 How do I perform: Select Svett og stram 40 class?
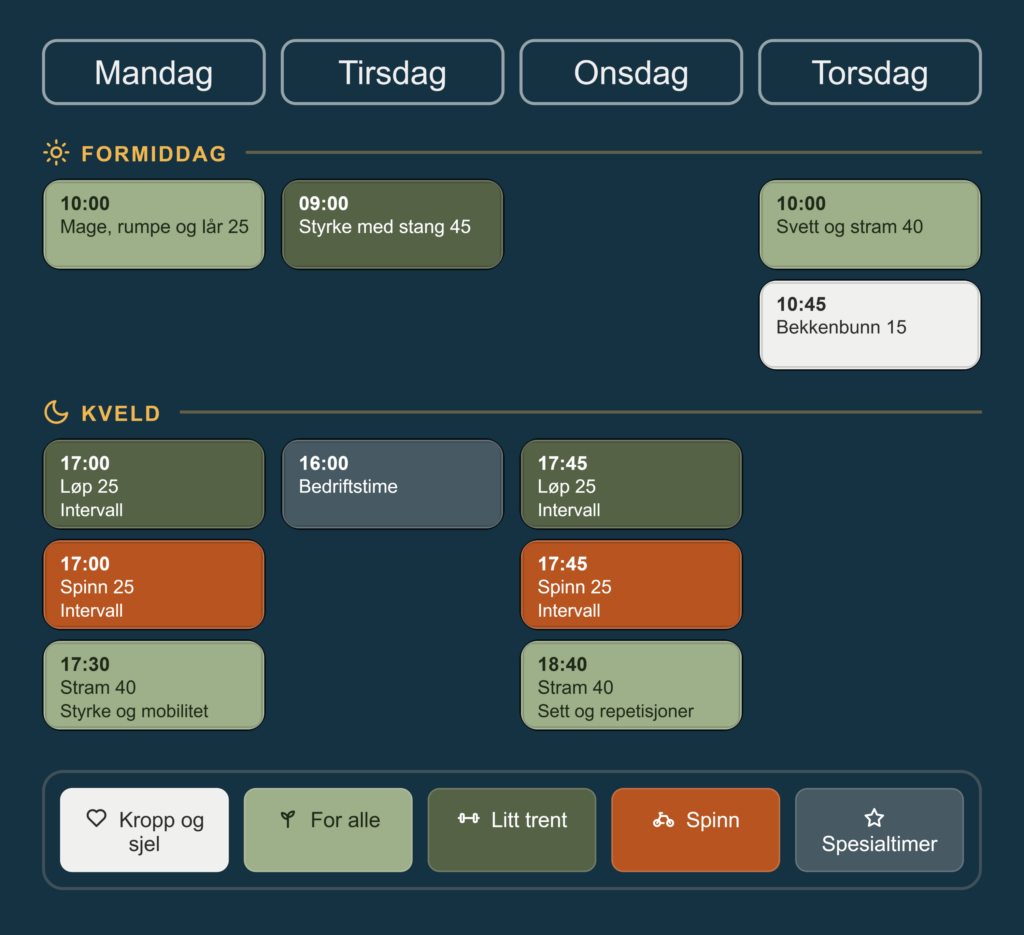tap(870, 225)
